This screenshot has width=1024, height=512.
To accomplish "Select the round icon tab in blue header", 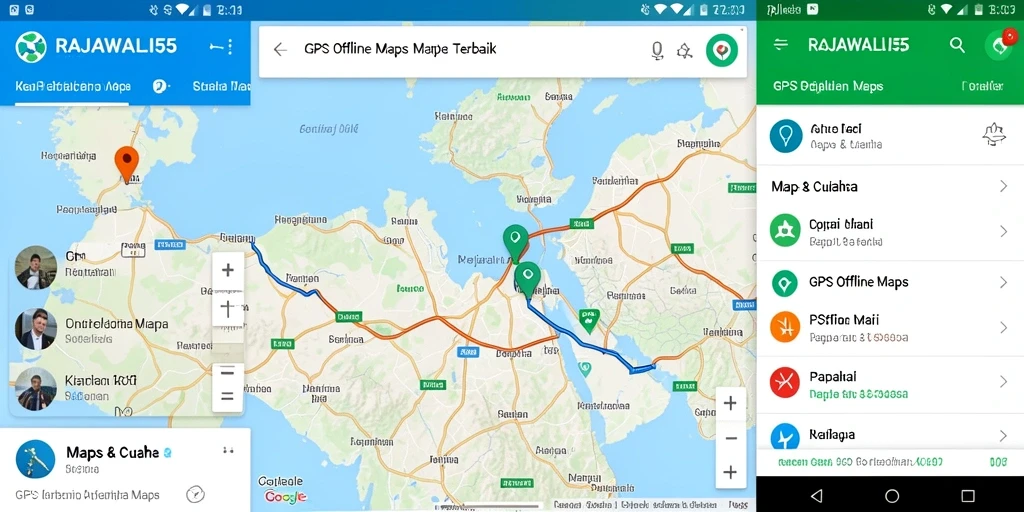I will click(161, 86).
